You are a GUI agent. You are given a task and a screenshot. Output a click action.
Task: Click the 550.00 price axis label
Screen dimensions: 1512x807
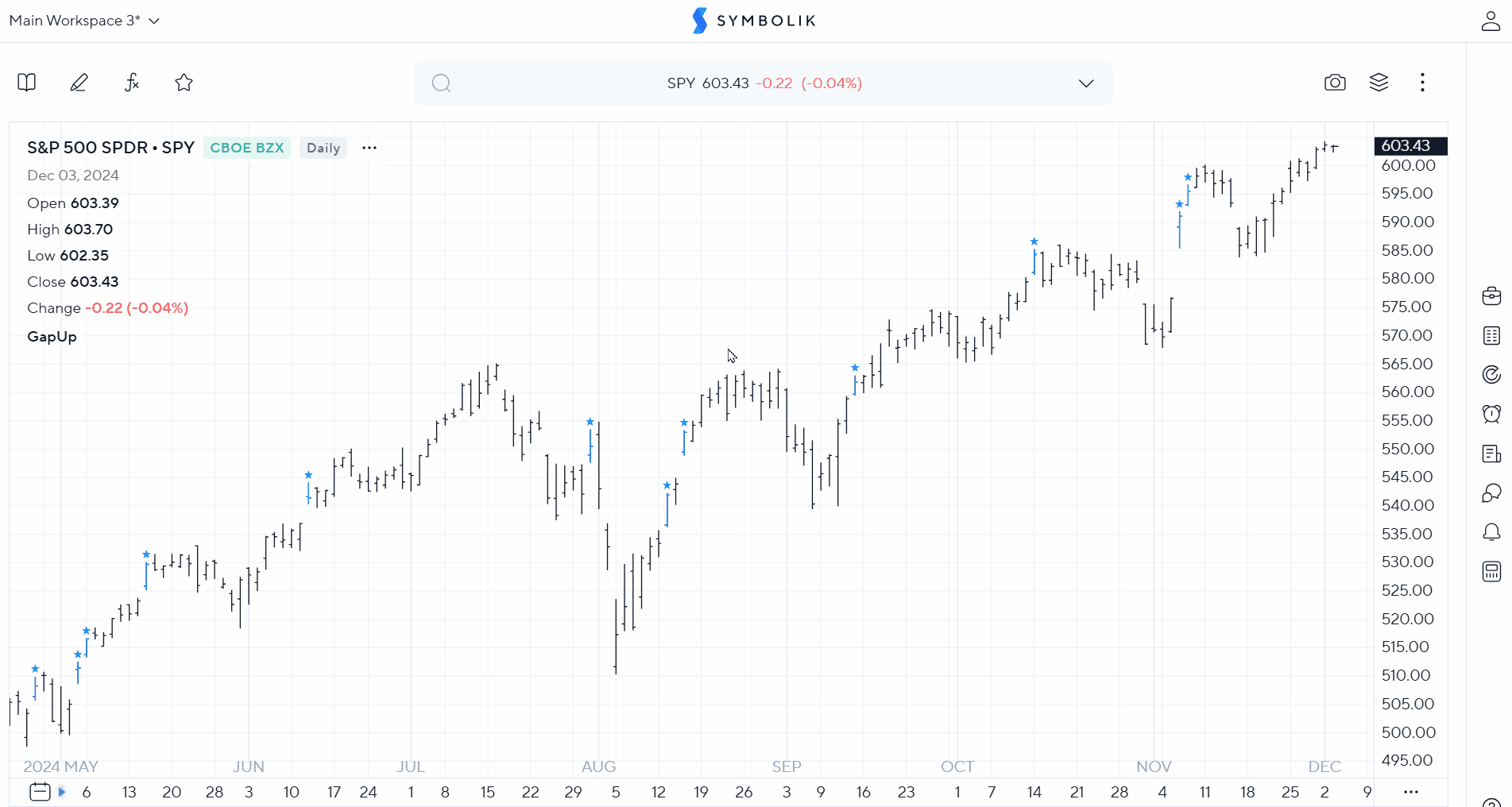(x=1408, y=449)
